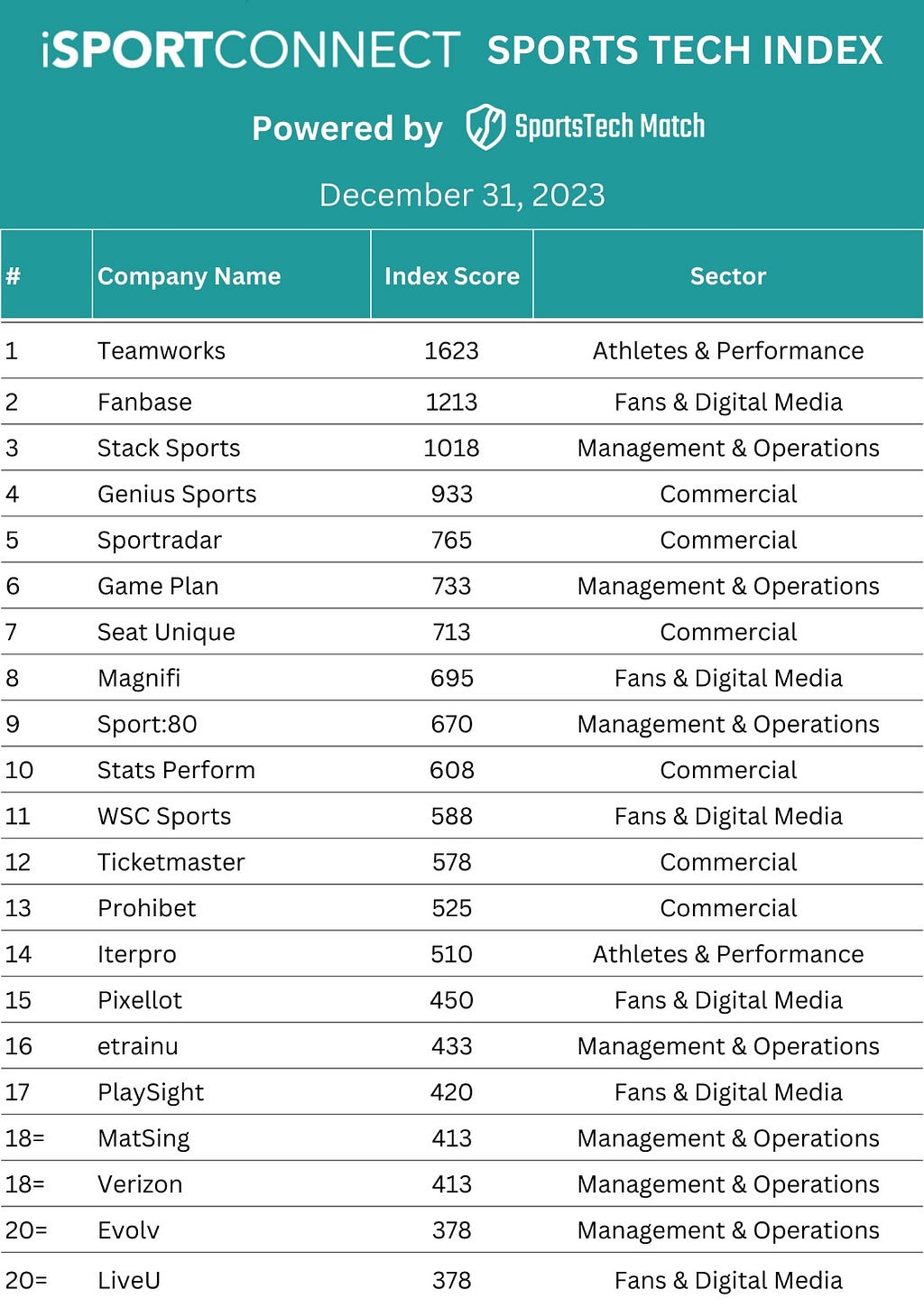Viewport: 924px width, 1308px height.
Task: Click the Index Score column header
Action: pyautogui.click(x=452, y=276)
